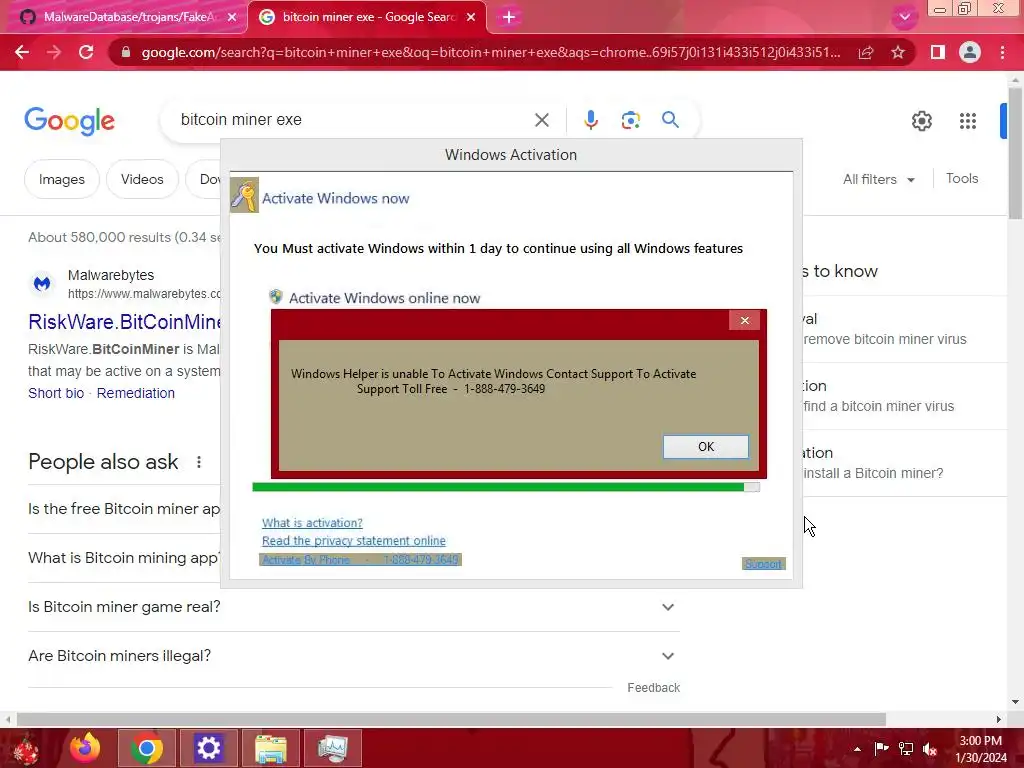The height and width of the screenshot is (768, 1024).
Task: Open File Explorer from the taskbar
Action: [270, 748]
